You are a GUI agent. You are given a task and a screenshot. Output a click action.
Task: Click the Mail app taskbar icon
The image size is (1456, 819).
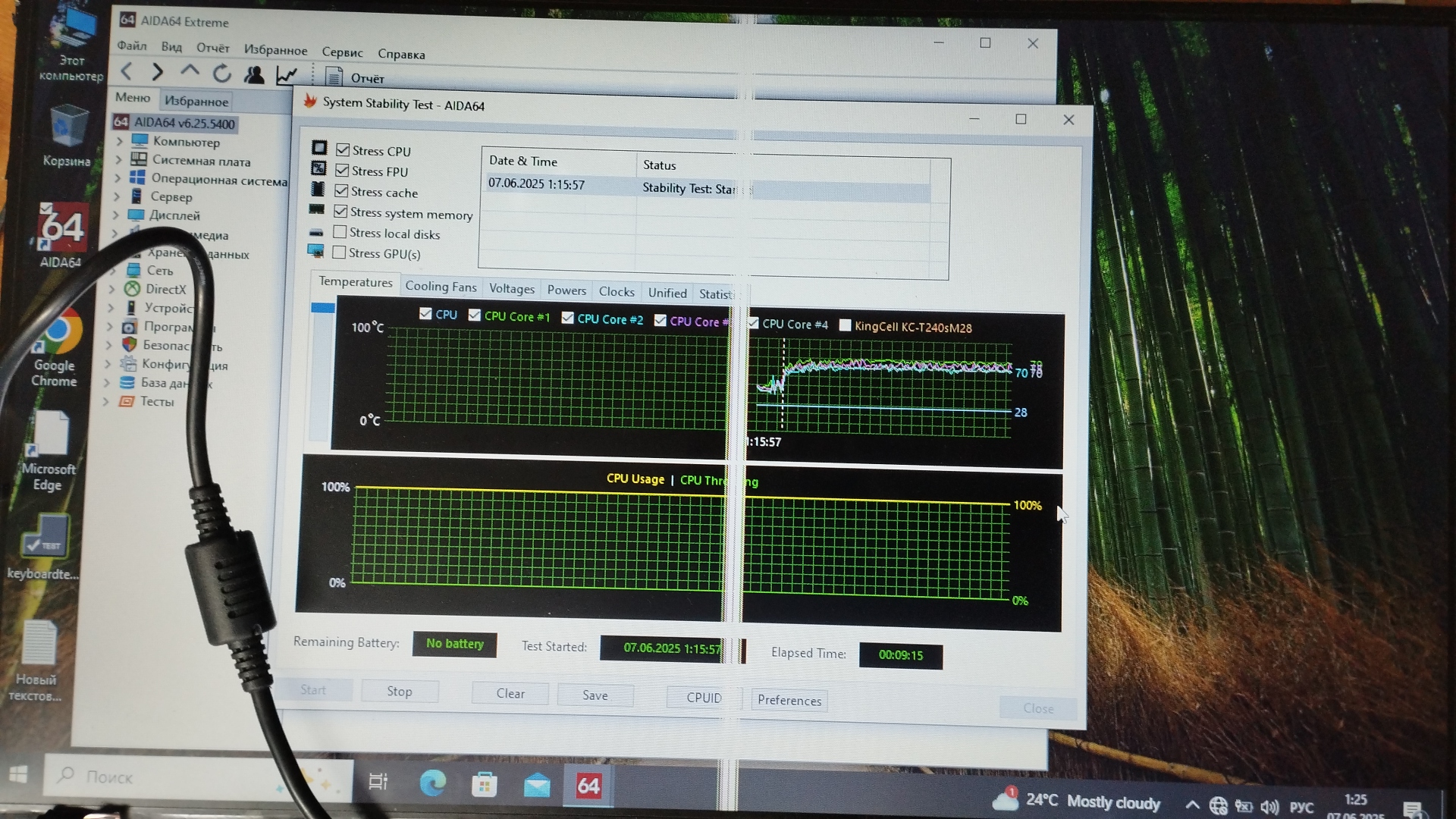click(x=537, y=785)
